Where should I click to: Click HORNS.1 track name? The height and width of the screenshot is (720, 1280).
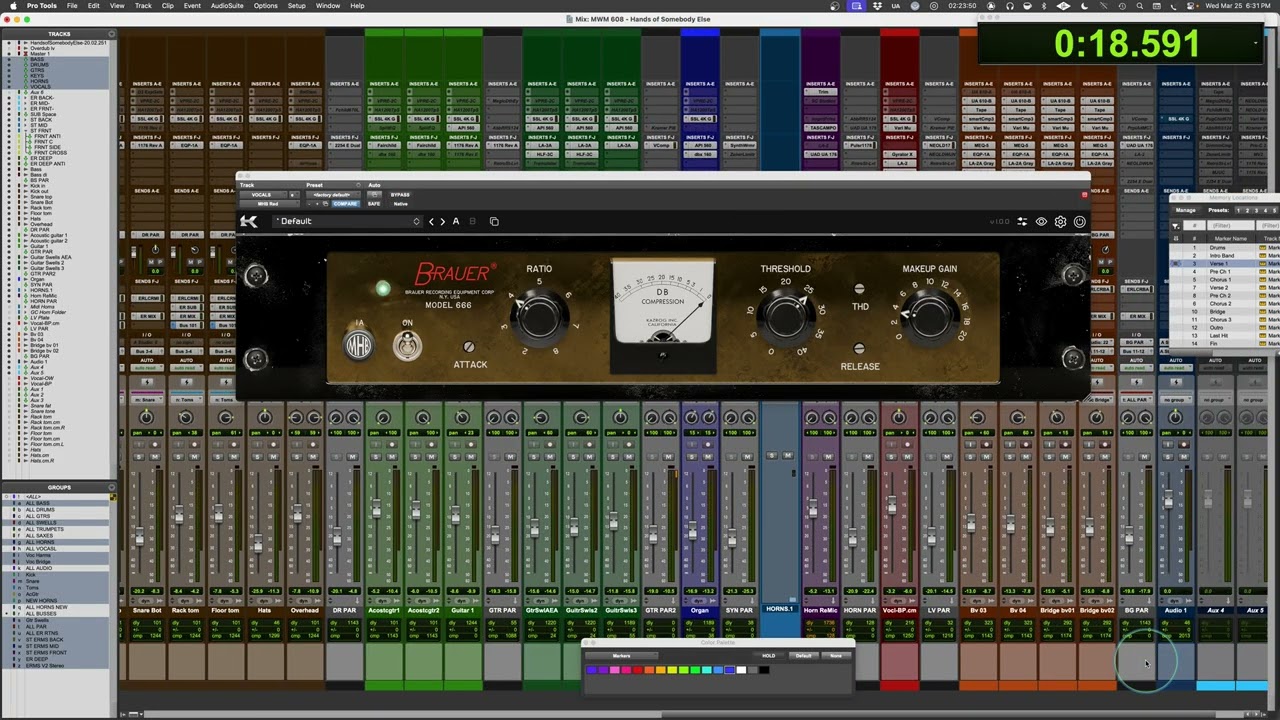click(x=779, y=609)
